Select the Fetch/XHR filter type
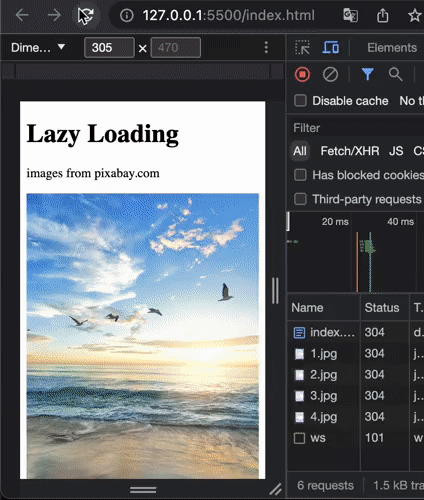424x500 pixels. tap(350, 151)
